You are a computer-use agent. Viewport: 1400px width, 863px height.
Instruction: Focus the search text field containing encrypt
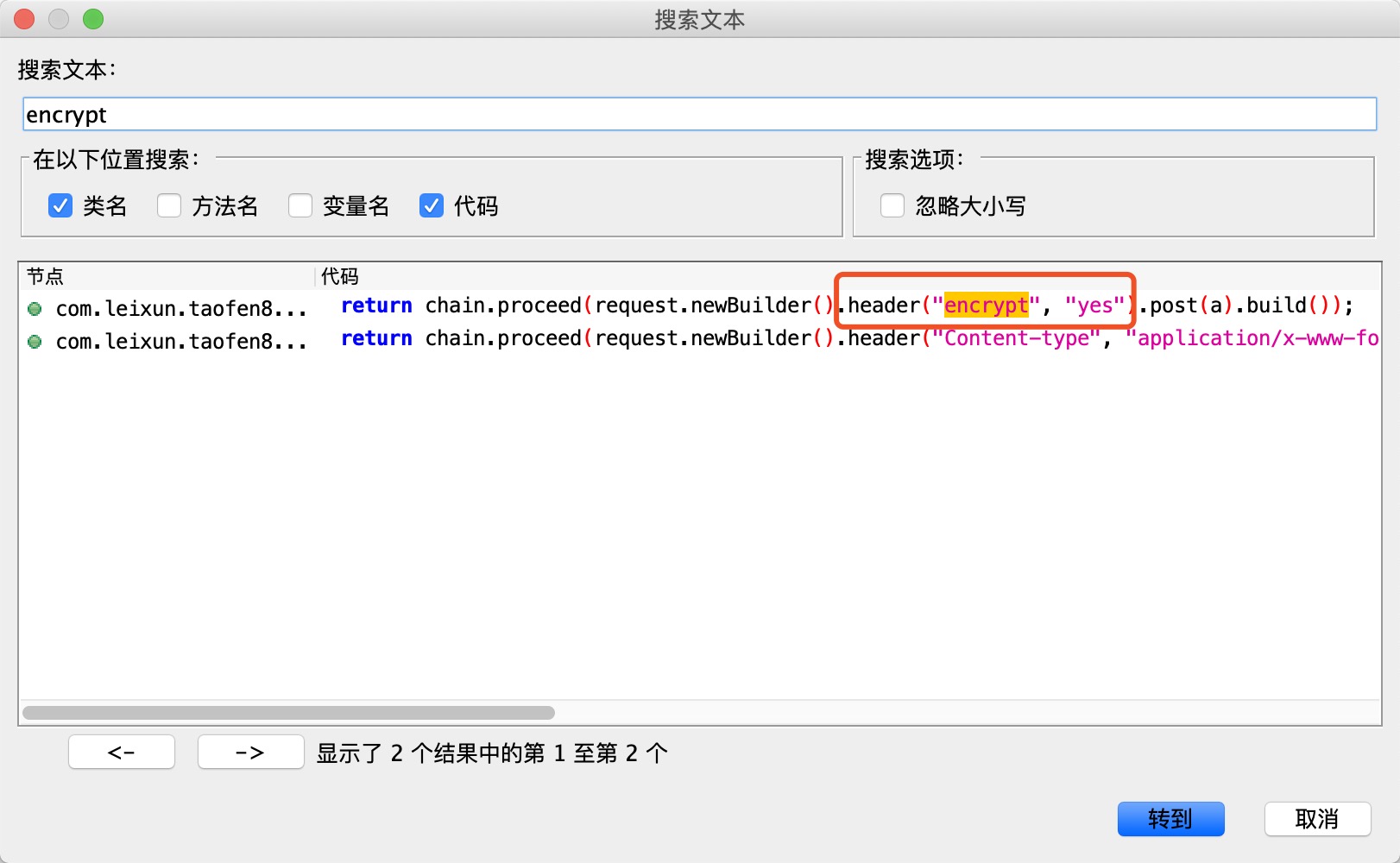tap(699, 115)
